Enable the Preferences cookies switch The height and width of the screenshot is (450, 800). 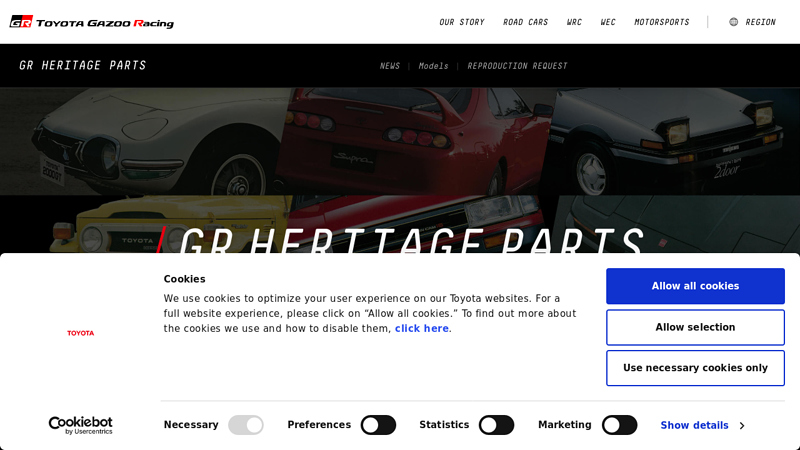[x=379, y=425]
